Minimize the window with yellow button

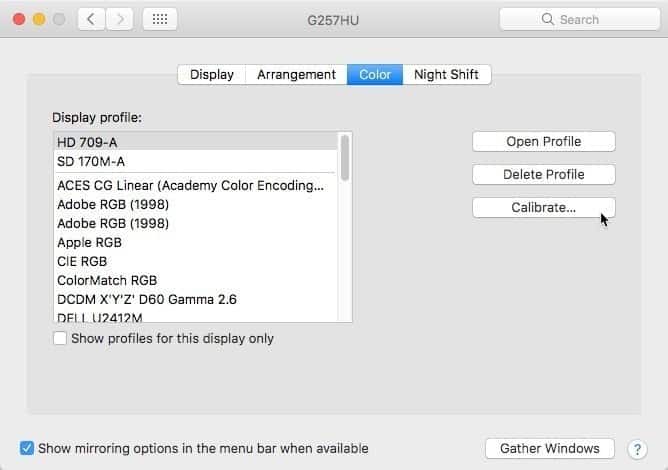39,19
